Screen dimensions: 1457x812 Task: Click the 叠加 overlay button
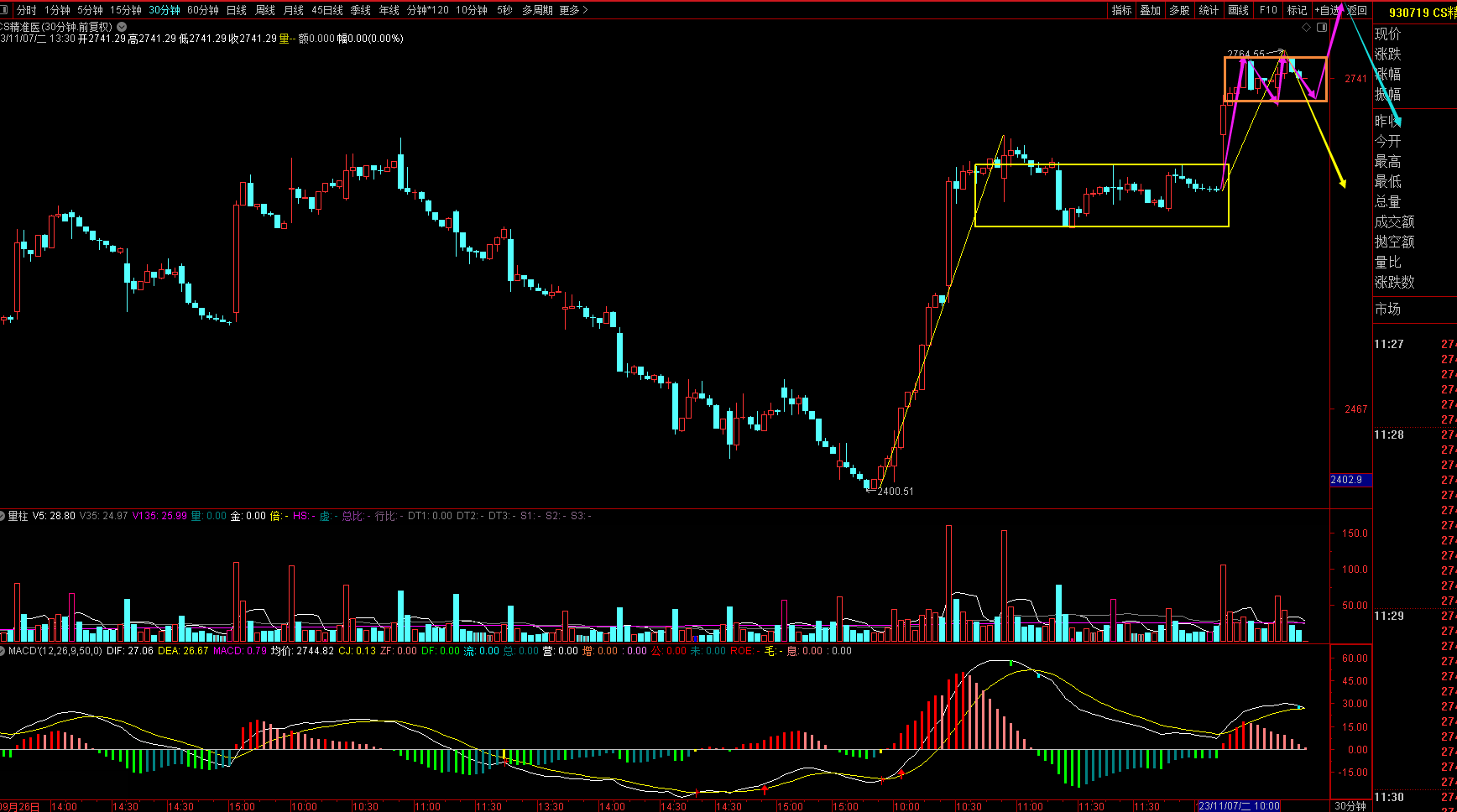coord(1151,10)
